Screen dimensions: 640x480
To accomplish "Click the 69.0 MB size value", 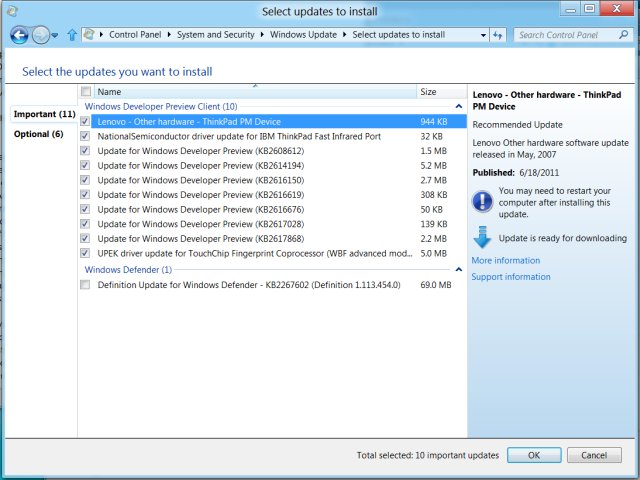I will tap(436, 285).
